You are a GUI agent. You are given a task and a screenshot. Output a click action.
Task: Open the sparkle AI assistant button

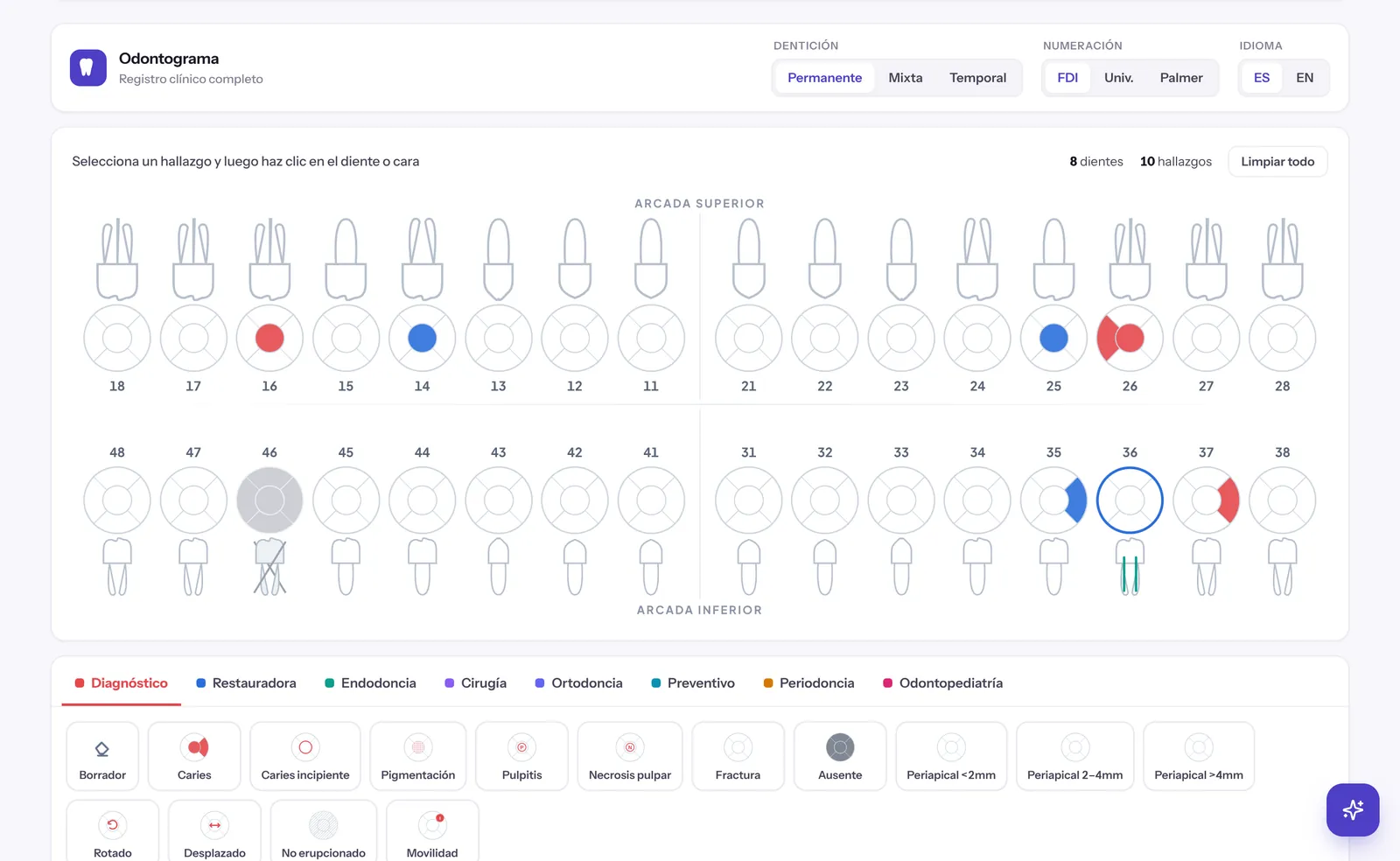point(1353,810)
